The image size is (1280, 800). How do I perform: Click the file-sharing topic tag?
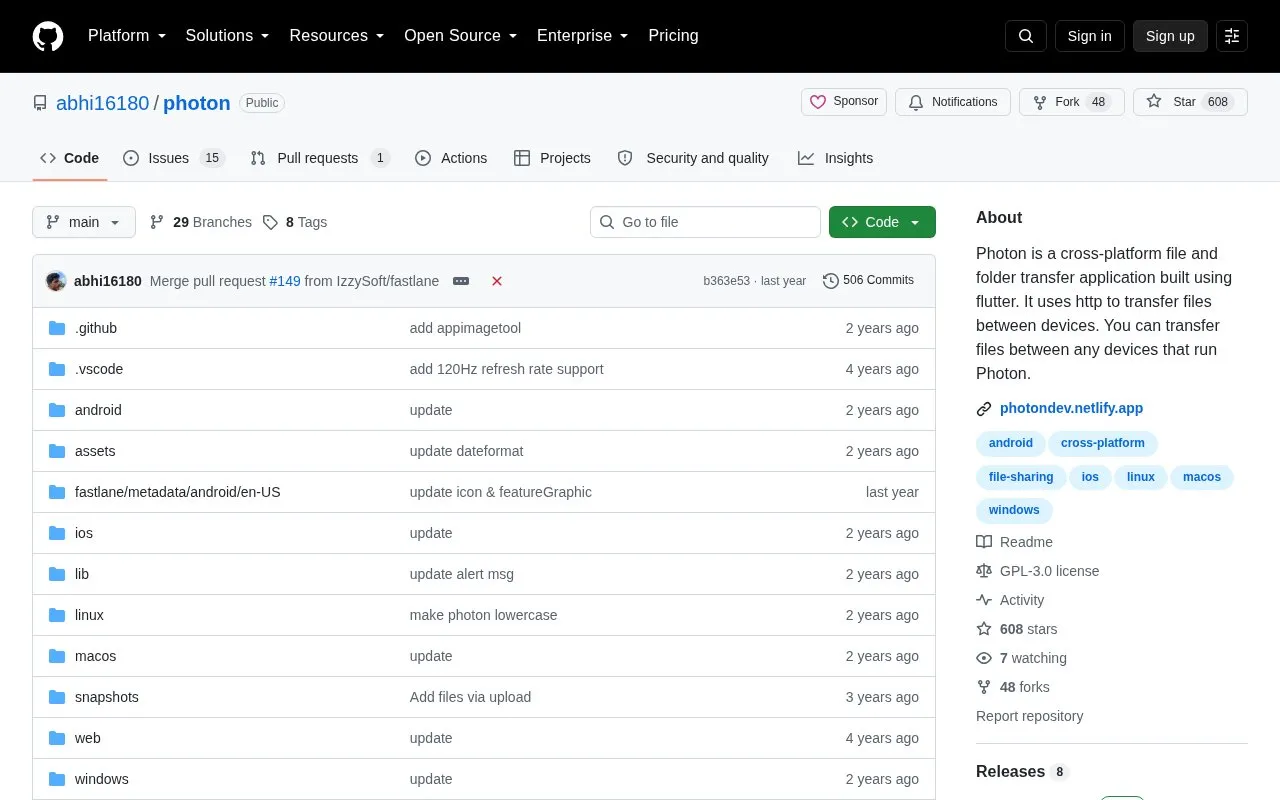[1021, 477]
